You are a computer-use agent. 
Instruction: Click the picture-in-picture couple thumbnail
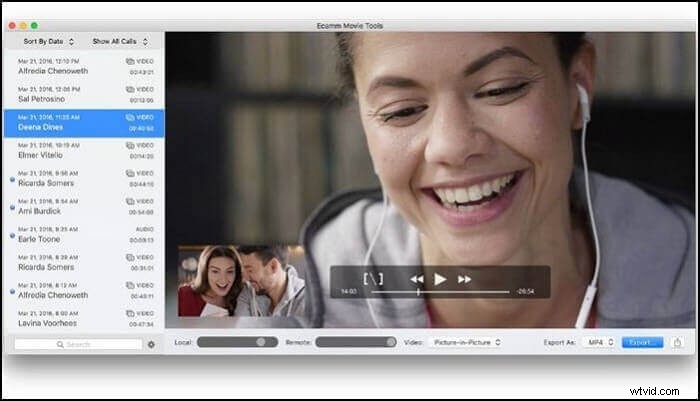point(241,281)
